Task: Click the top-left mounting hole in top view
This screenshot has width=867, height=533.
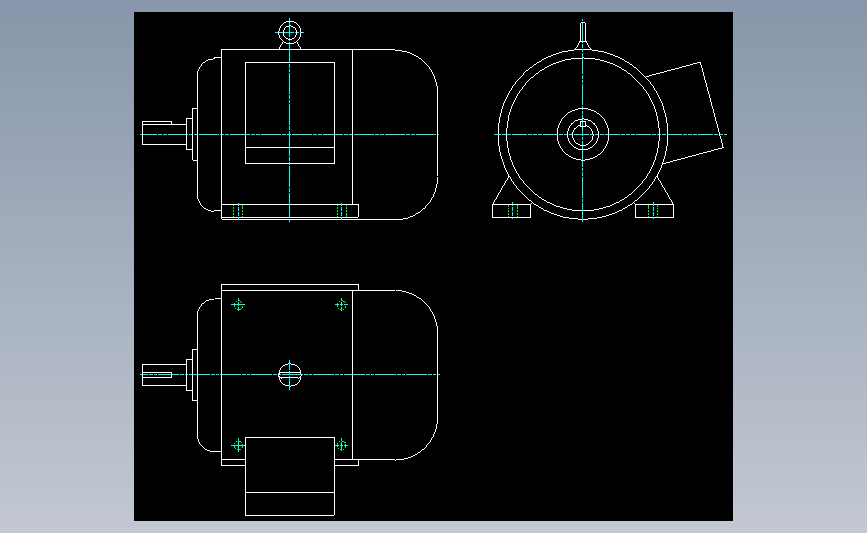Action: click(x=238, y=305)
